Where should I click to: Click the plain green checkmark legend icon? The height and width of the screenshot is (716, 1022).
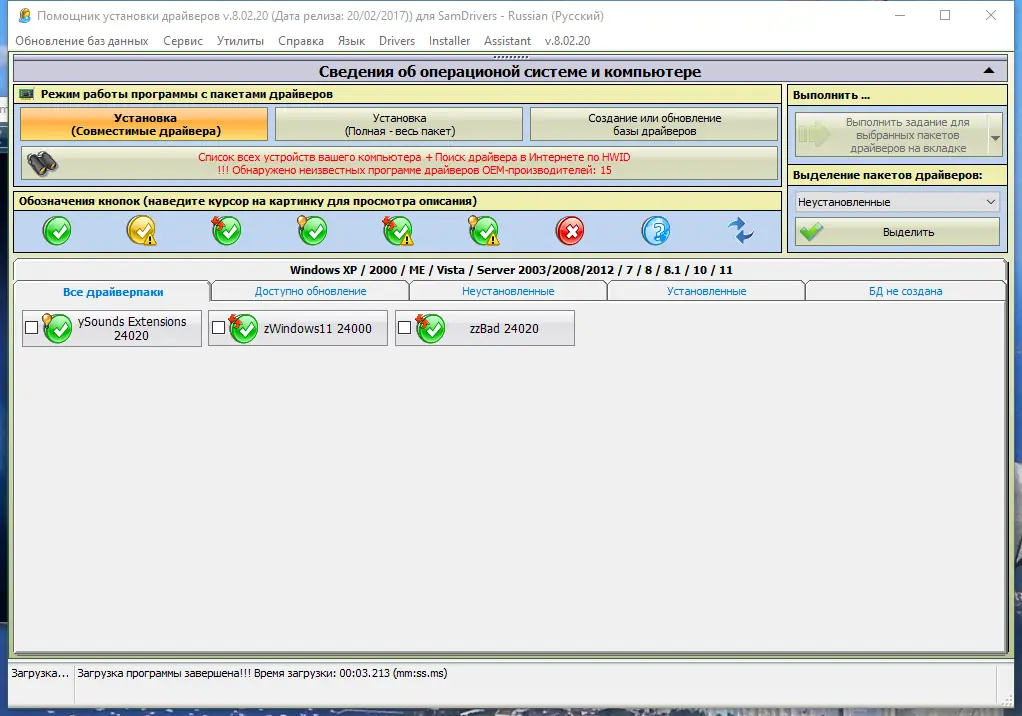click(57, 231)
